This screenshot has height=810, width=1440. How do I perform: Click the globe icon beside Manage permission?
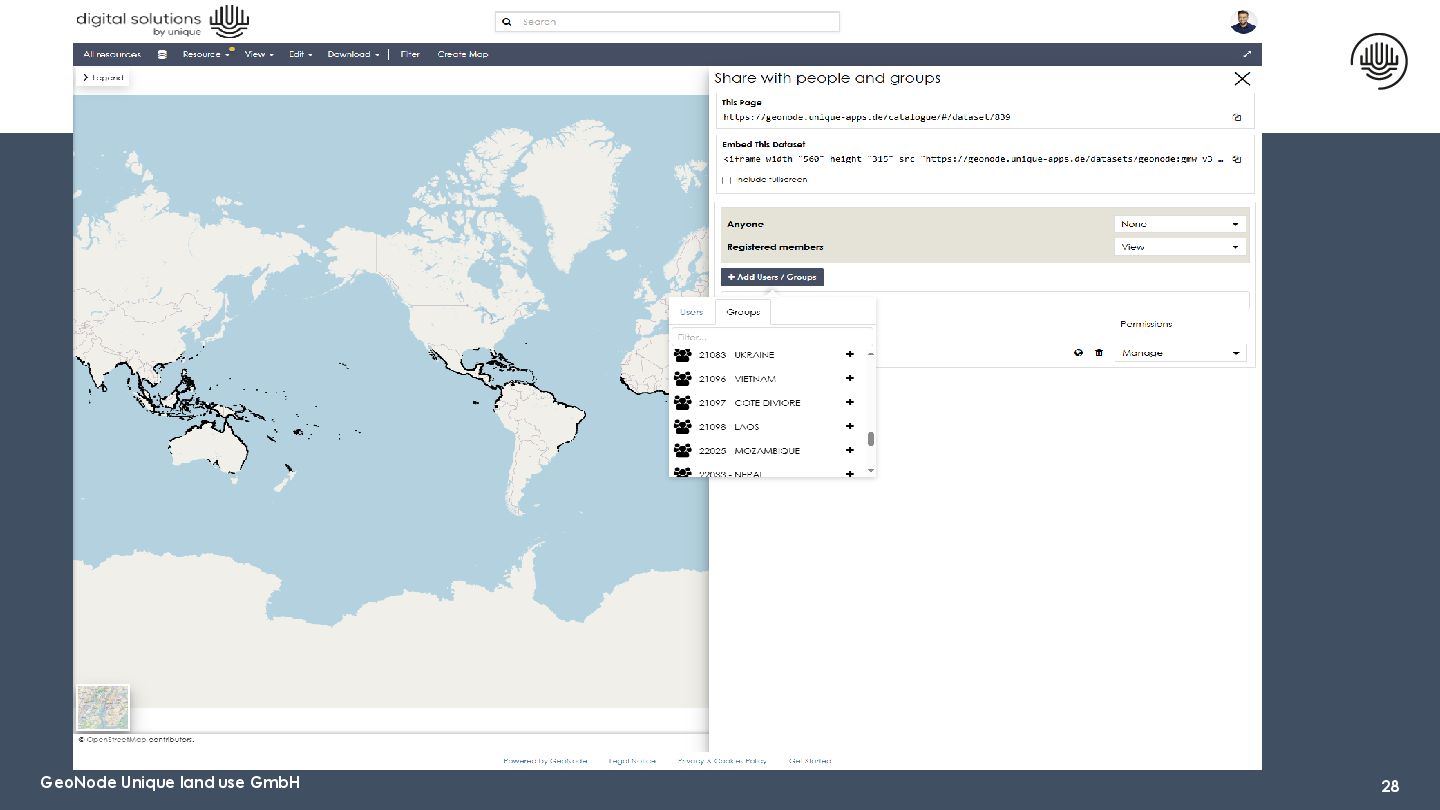(1078, 353)
